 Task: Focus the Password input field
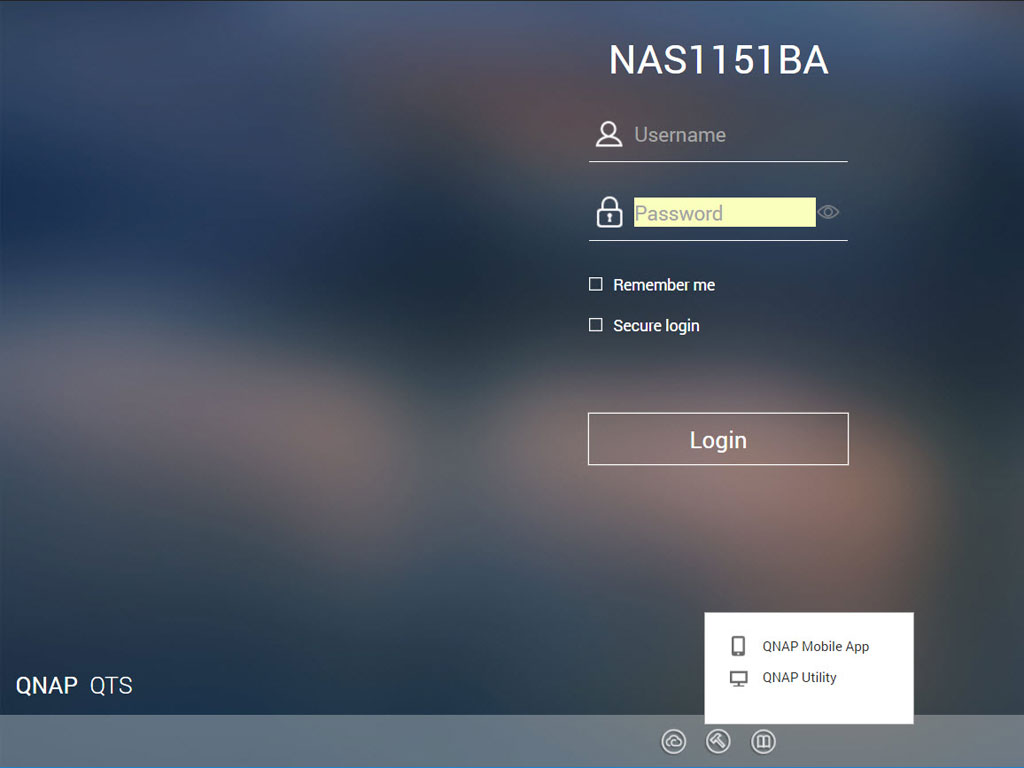[x=724, y=212]
